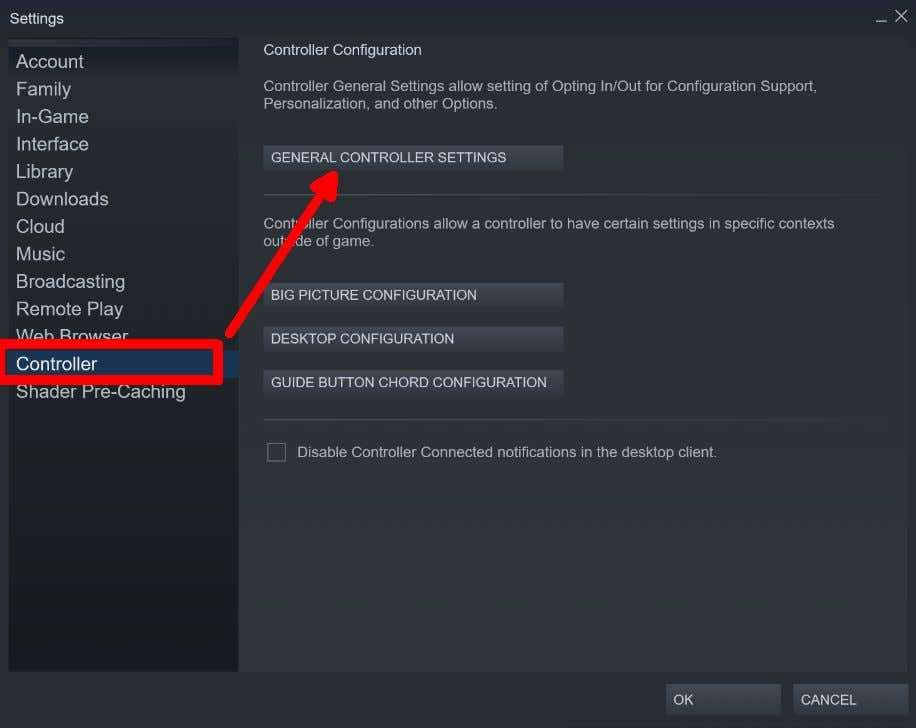View Downloads settings

(x=62, y=199)
